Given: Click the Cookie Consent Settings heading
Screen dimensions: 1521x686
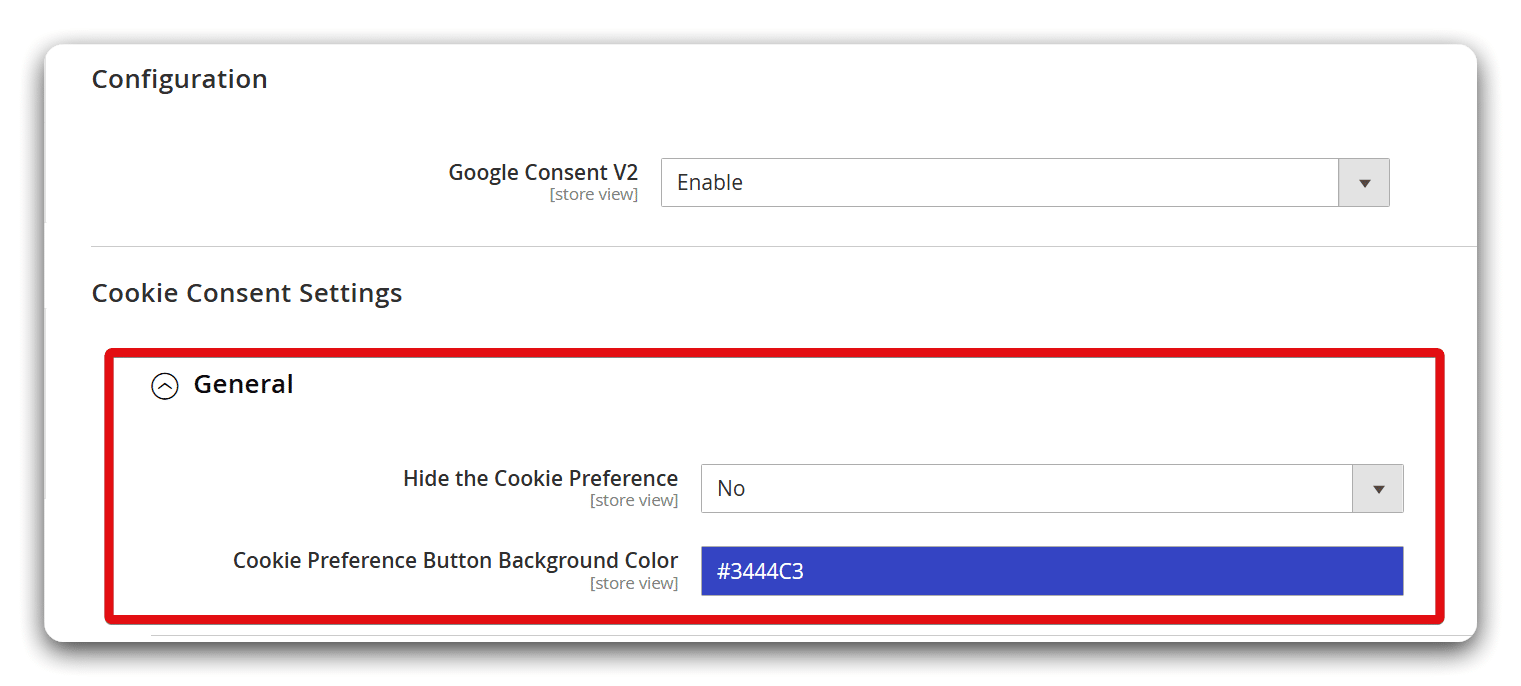Looking at the screenshot, I should click(246, 292).
